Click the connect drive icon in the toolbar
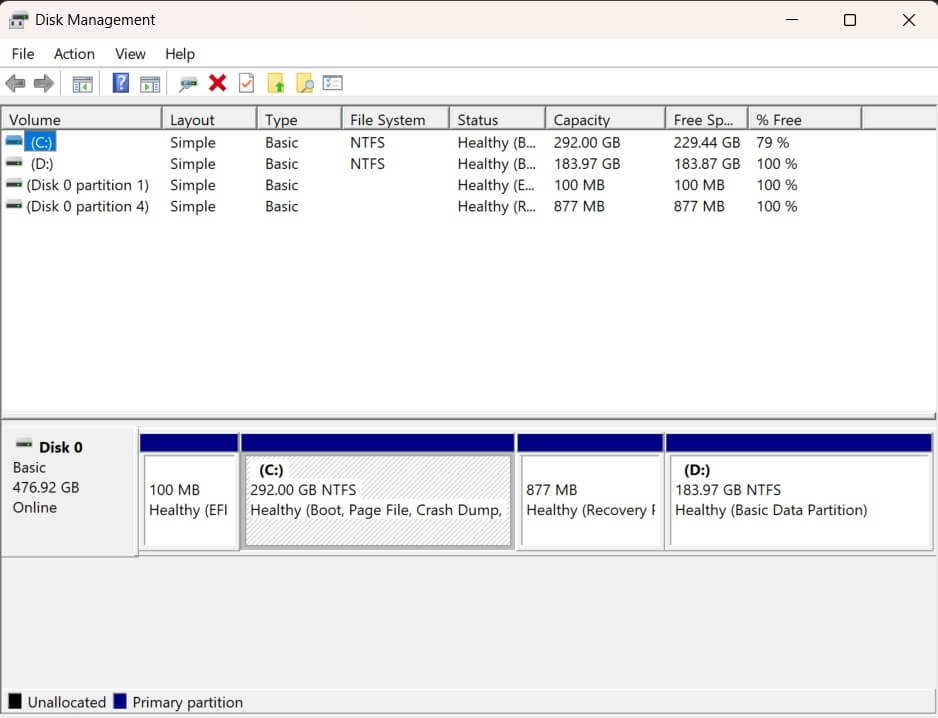The width and height of the screenshot is (938, 718). 188,84
